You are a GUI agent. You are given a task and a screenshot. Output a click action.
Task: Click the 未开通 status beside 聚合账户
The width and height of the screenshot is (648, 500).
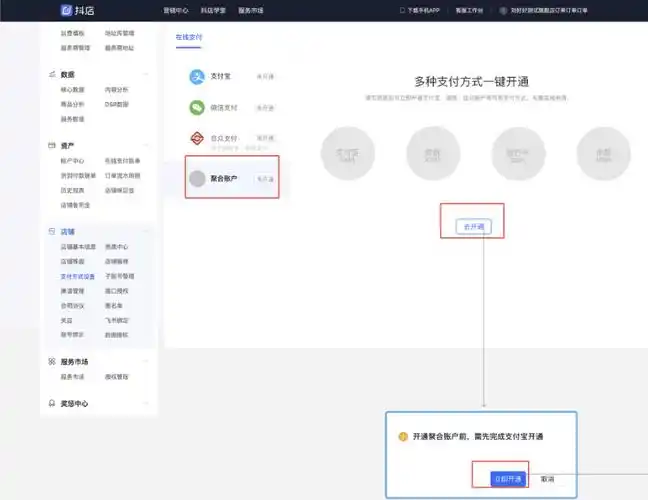(x=265, y=179)
